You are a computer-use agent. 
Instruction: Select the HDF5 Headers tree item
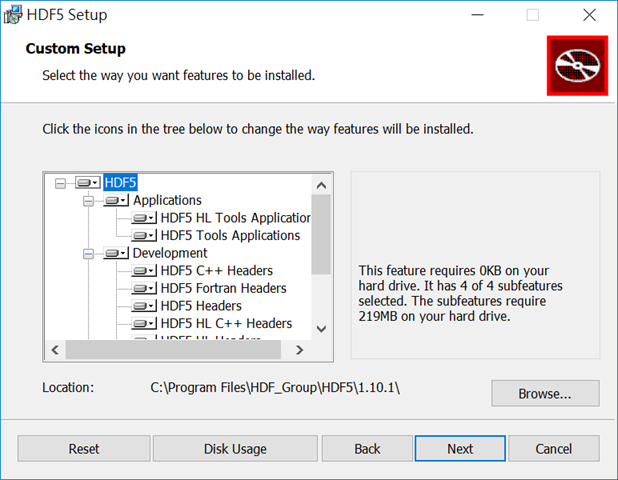[x=201, y=306]
